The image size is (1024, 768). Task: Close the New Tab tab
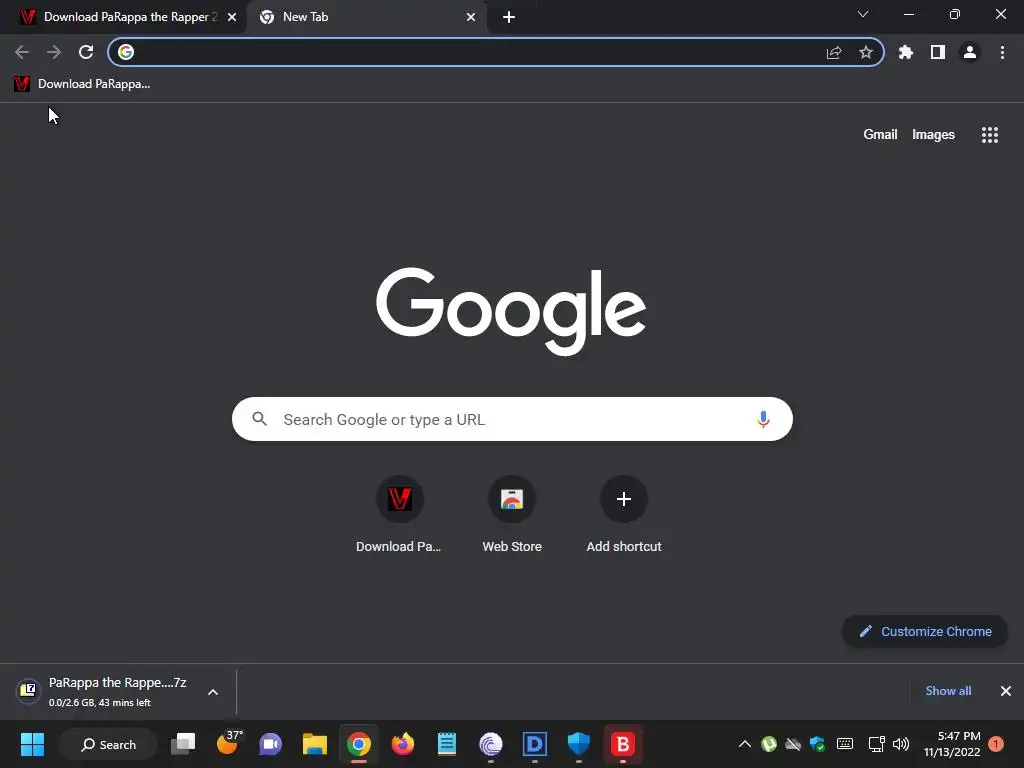[x=471, y=17]
